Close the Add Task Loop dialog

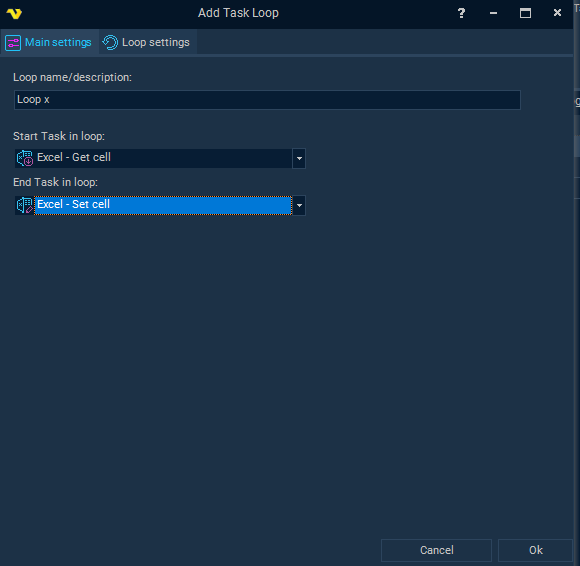557,13
